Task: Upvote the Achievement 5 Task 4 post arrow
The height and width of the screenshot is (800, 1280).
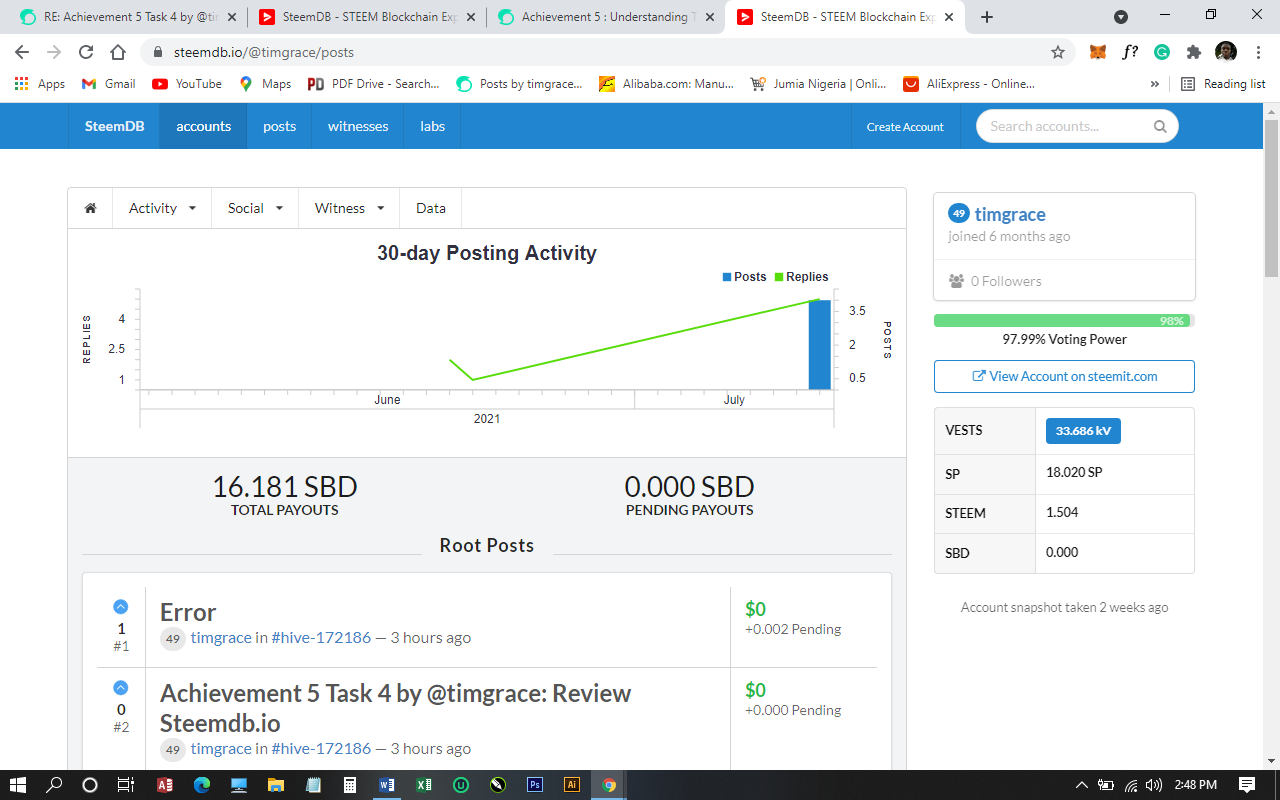Action: click(121, 687)
